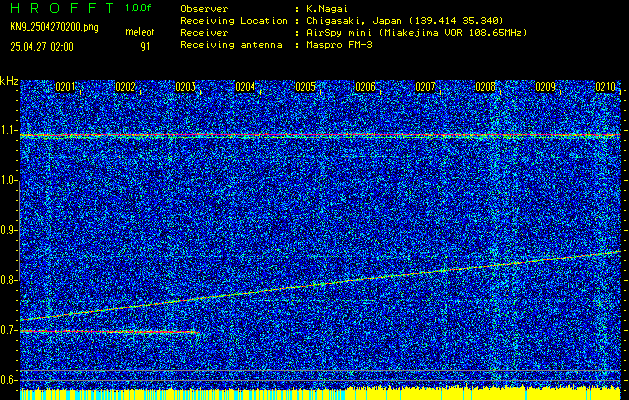Viewport: 629px width, 400px height.
Task: Click the Observer field label
Action: (204, 9)
